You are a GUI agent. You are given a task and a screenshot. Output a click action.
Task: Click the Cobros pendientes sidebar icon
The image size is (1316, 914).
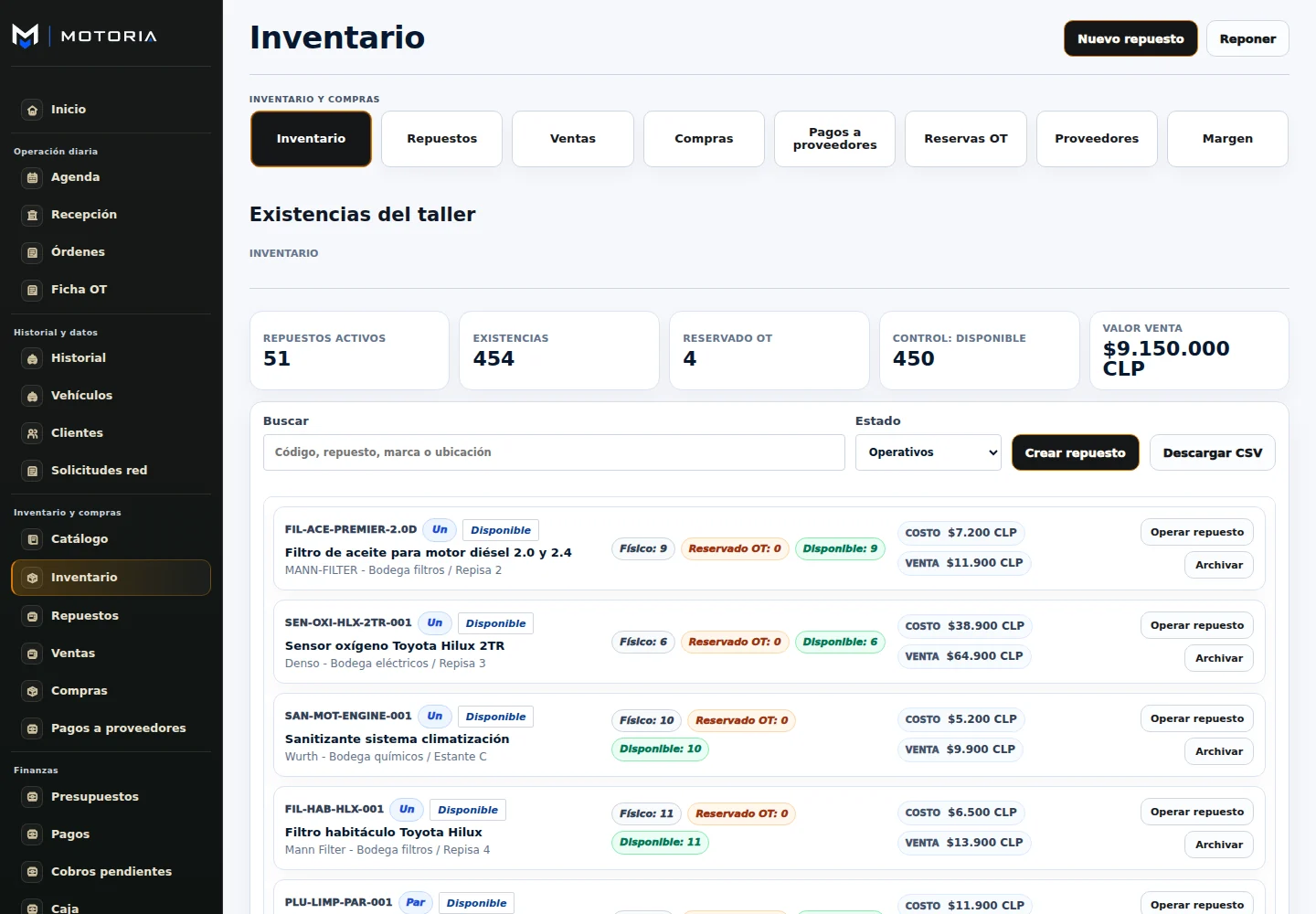coord(32,872)
